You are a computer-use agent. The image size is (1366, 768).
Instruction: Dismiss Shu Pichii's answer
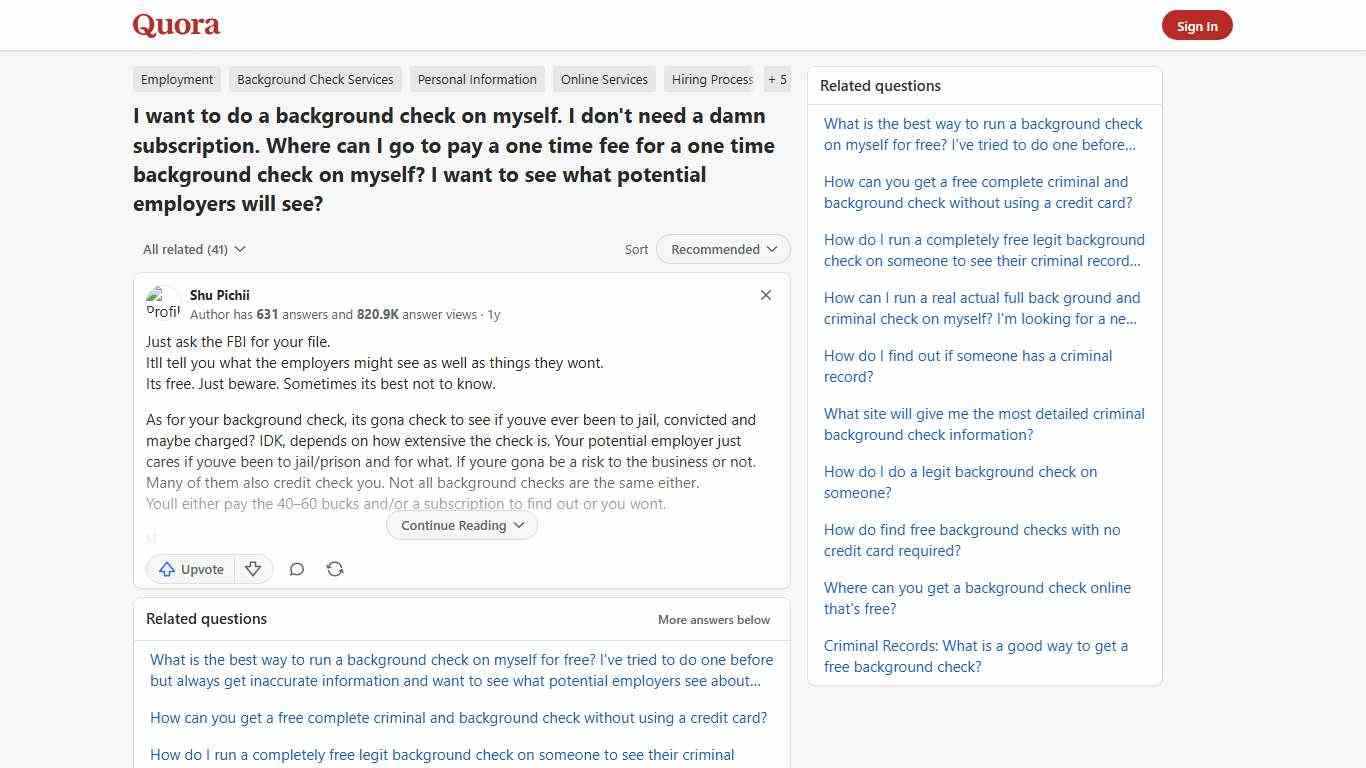tap(766, 295)
